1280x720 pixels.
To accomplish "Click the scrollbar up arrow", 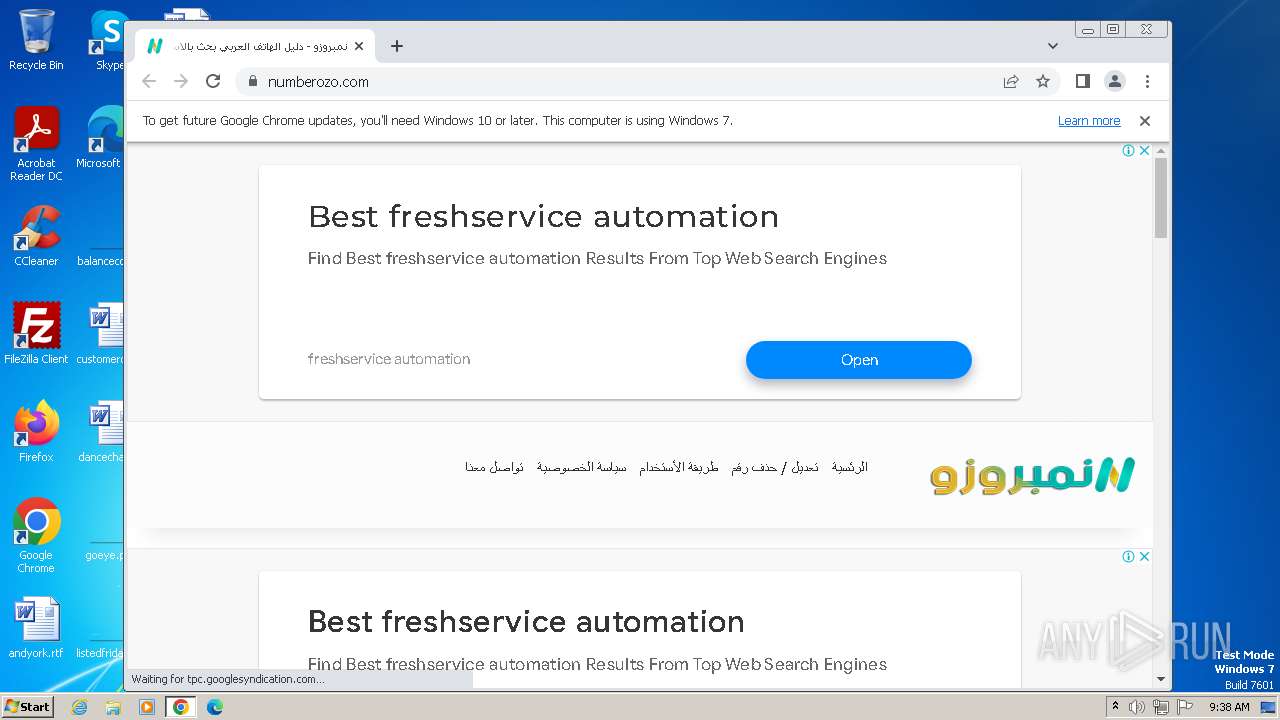I will 1161,151.
